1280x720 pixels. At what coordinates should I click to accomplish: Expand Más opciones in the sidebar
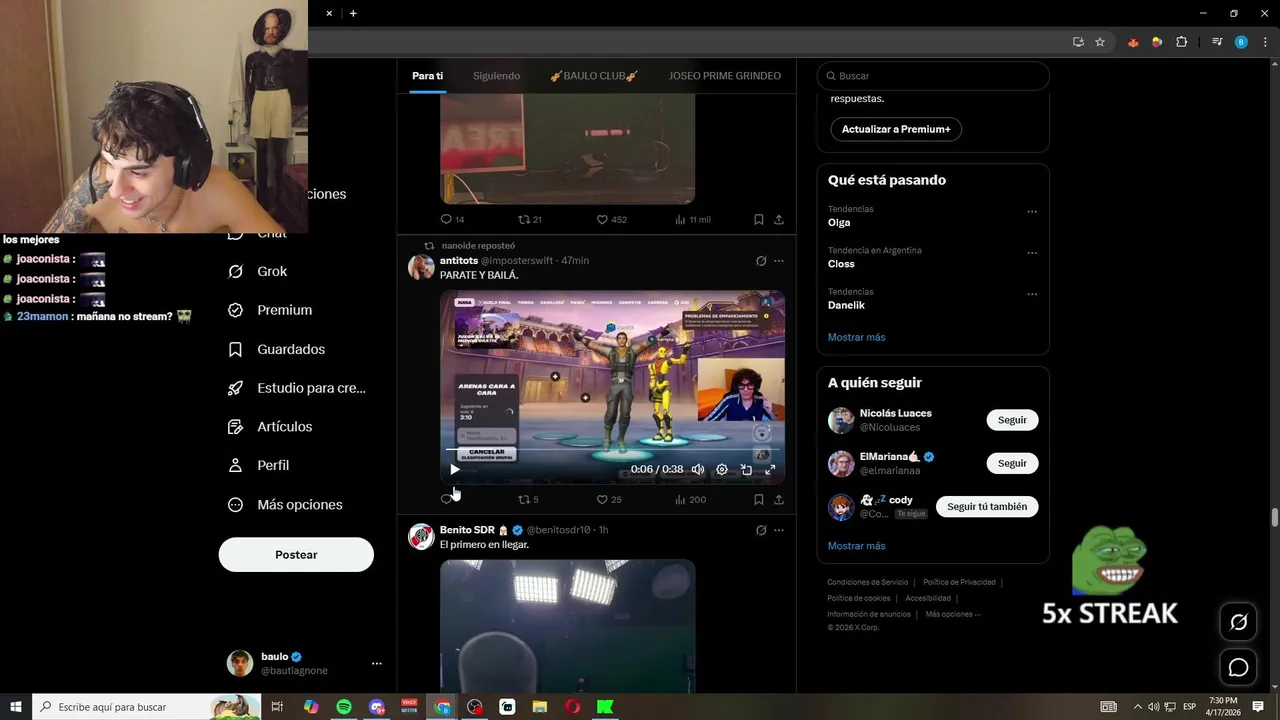pyautogui.click(x=285, y=505)
